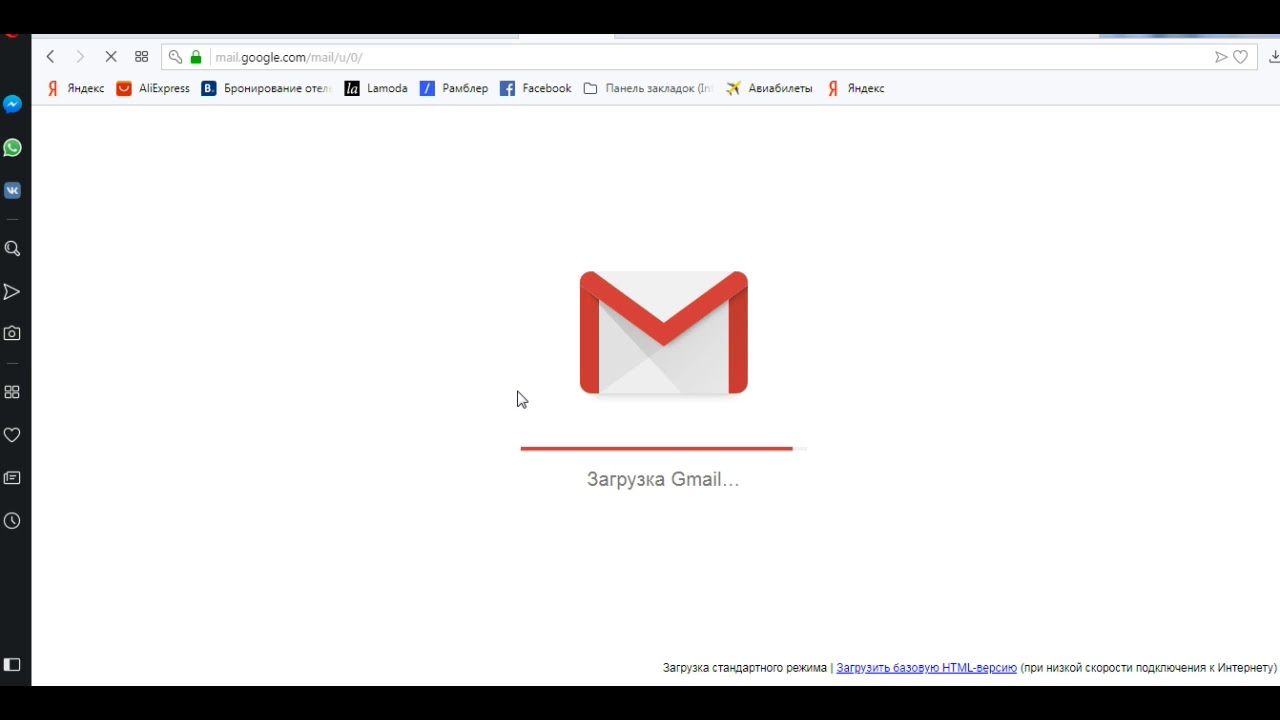Viewport: 1280px width, 720px height.
Task: Open the Авиабилеты bookmark
Action: [x=769, y=88]
